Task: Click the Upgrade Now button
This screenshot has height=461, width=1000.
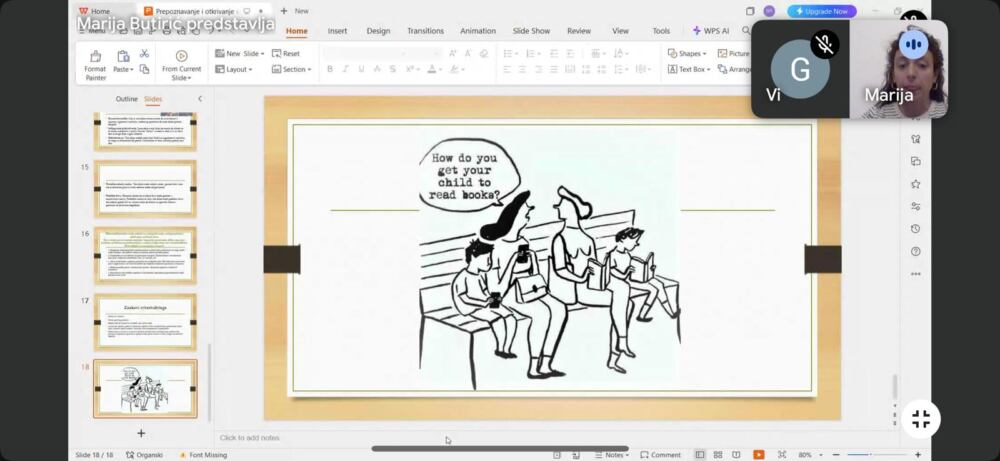Action: tap(822, 11)
